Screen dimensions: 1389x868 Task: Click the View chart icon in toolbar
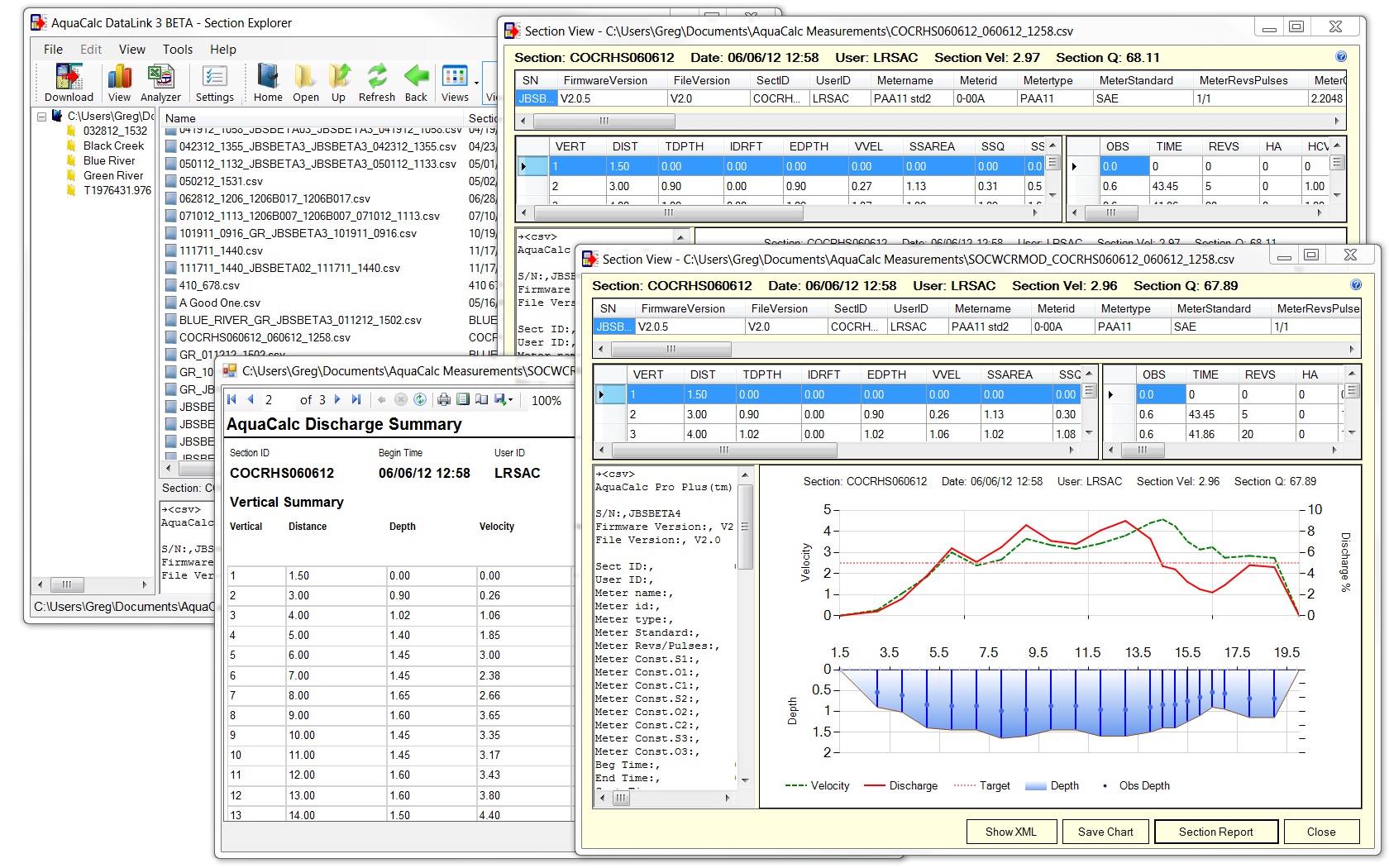coord(119,83)
